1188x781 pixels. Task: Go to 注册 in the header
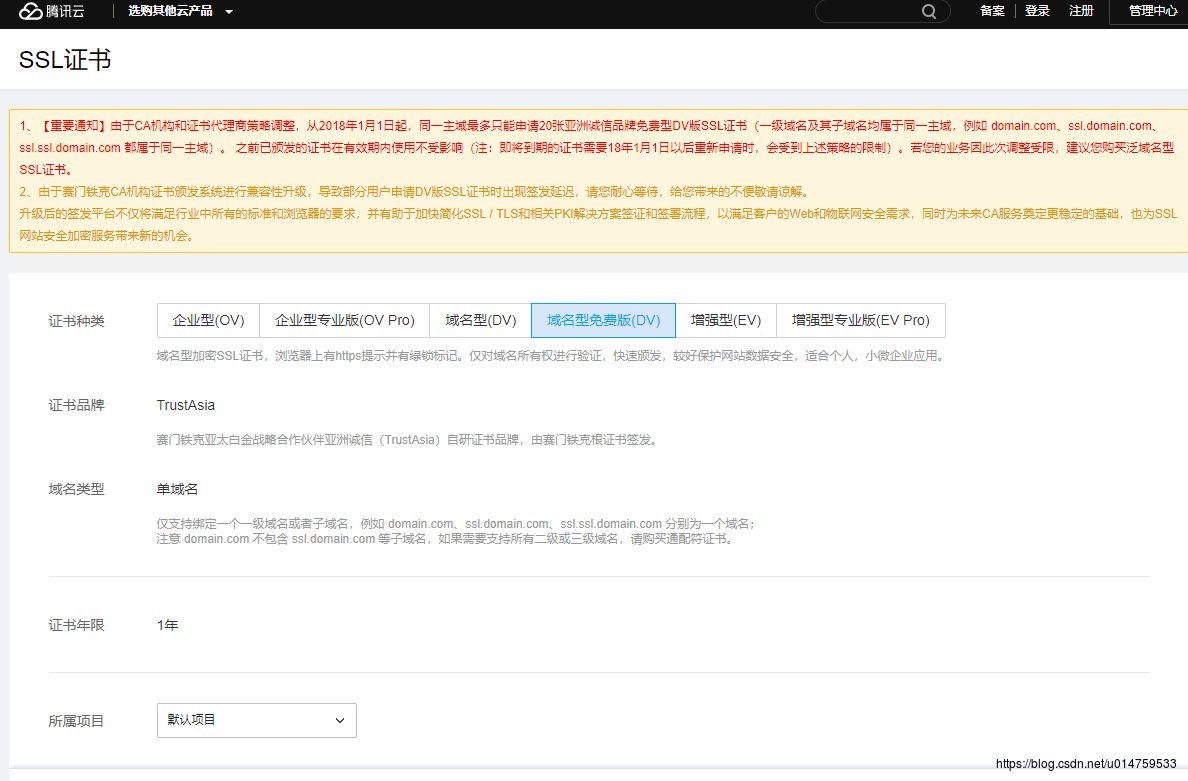coord(1081,11)
